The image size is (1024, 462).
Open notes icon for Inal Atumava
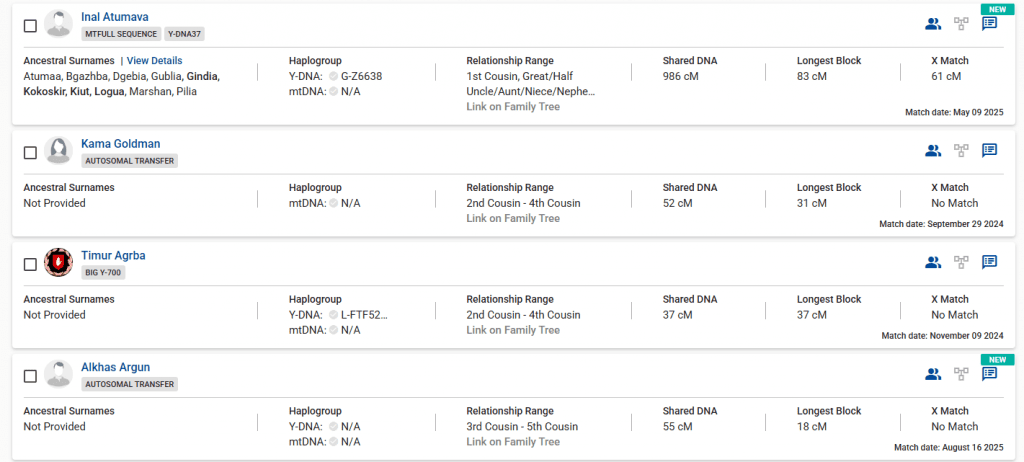pyautogui.click(x=989, y=24)
